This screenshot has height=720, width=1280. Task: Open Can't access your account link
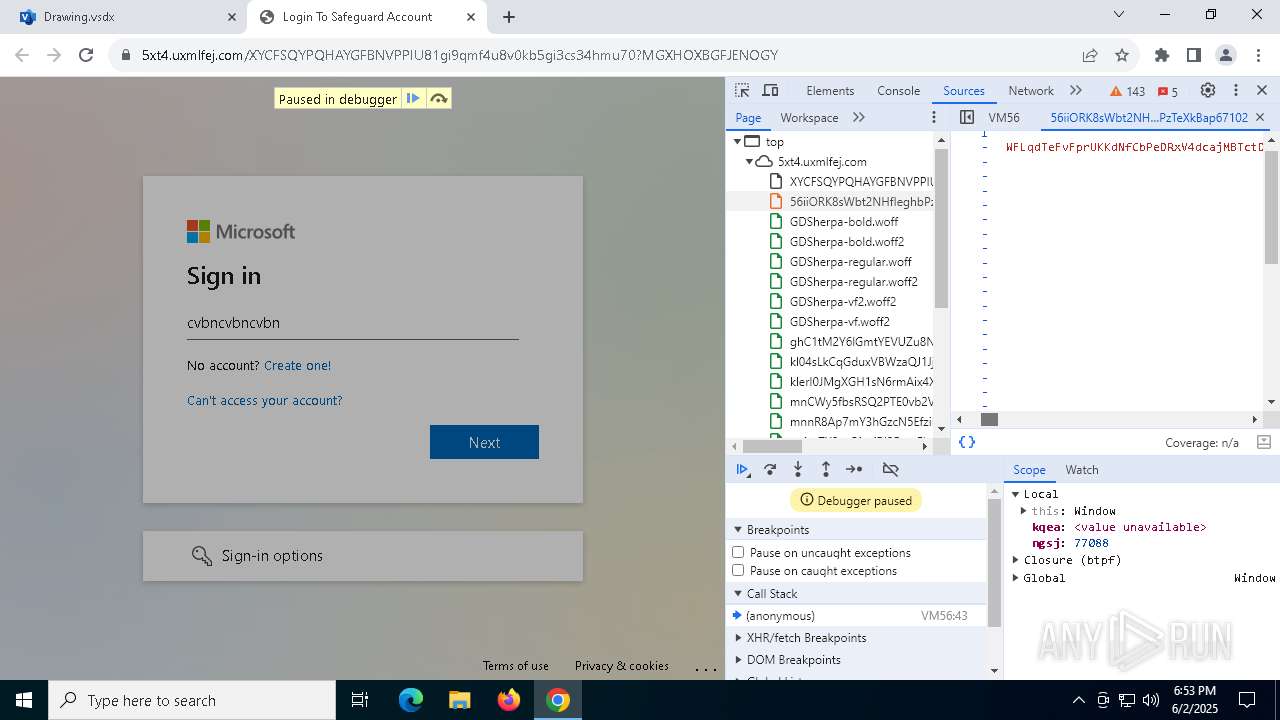[x=265, y=400]
